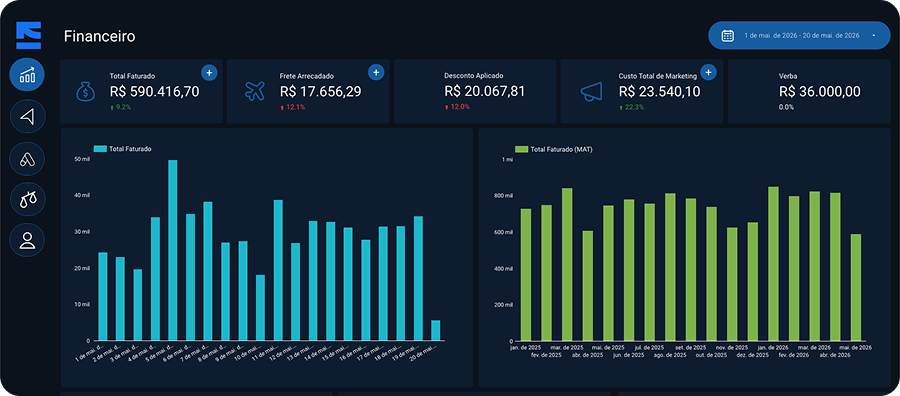Click the calendar icon in date selector
This screenshot has width=900, height=396.
727,35
